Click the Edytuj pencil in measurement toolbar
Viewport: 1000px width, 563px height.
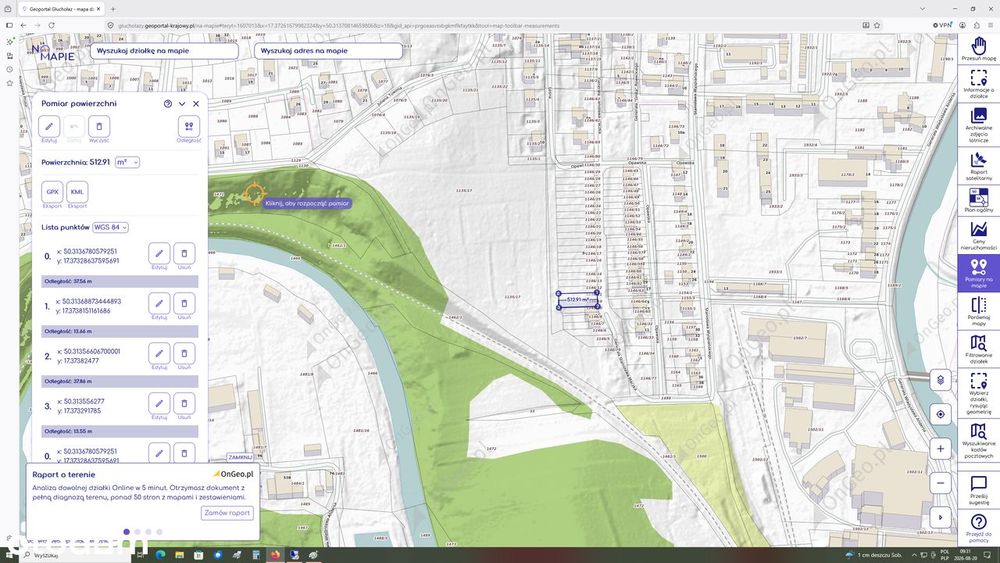pyautogui.click(x=49, y=126)
